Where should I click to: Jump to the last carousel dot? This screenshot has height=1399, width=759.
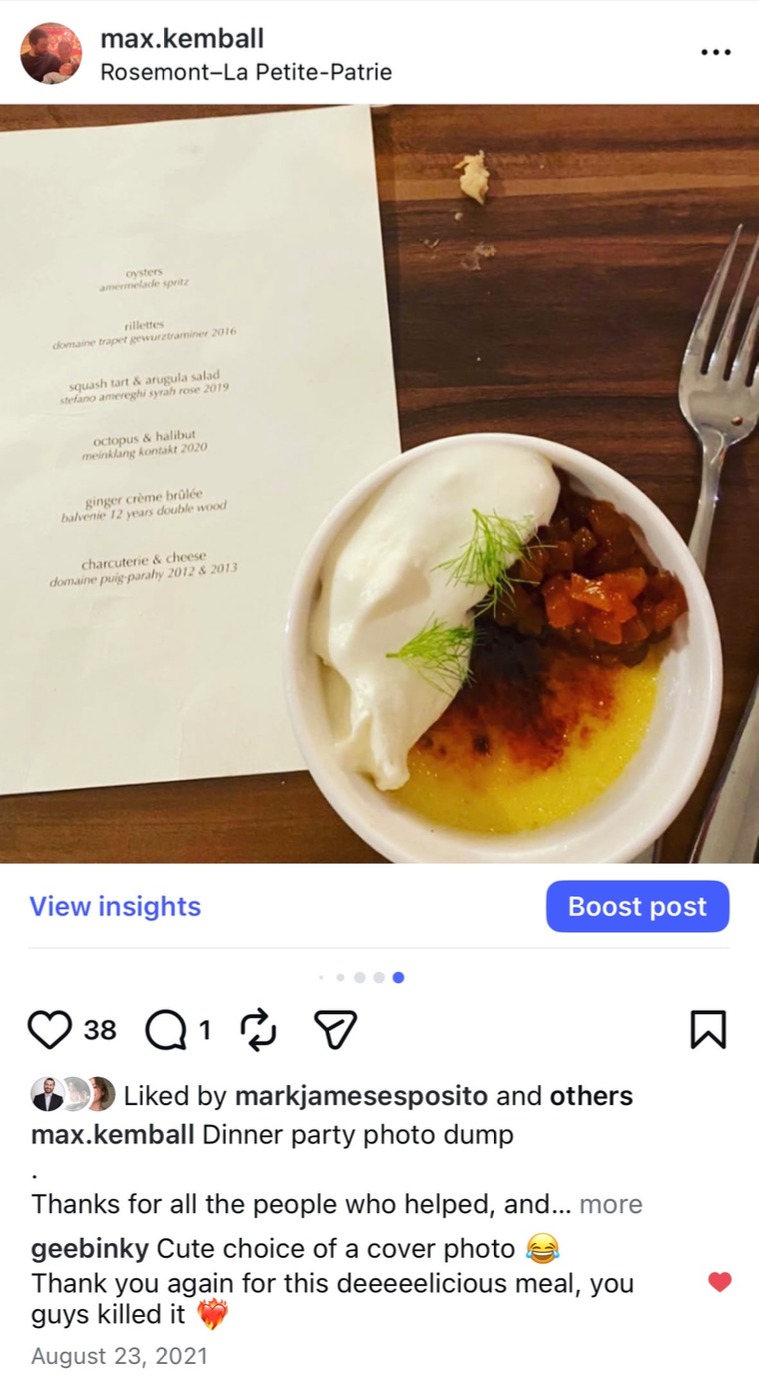point(398,977)
